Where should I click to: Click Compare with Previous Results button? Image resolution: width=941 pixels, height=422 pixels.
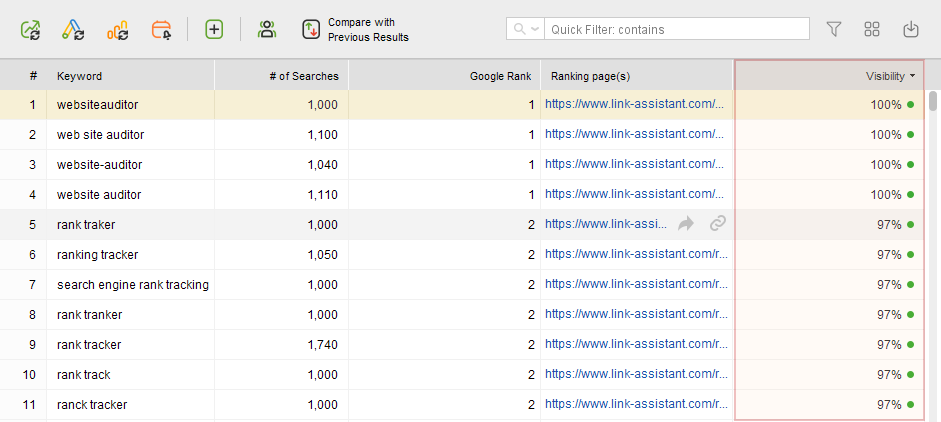[356, 30]
